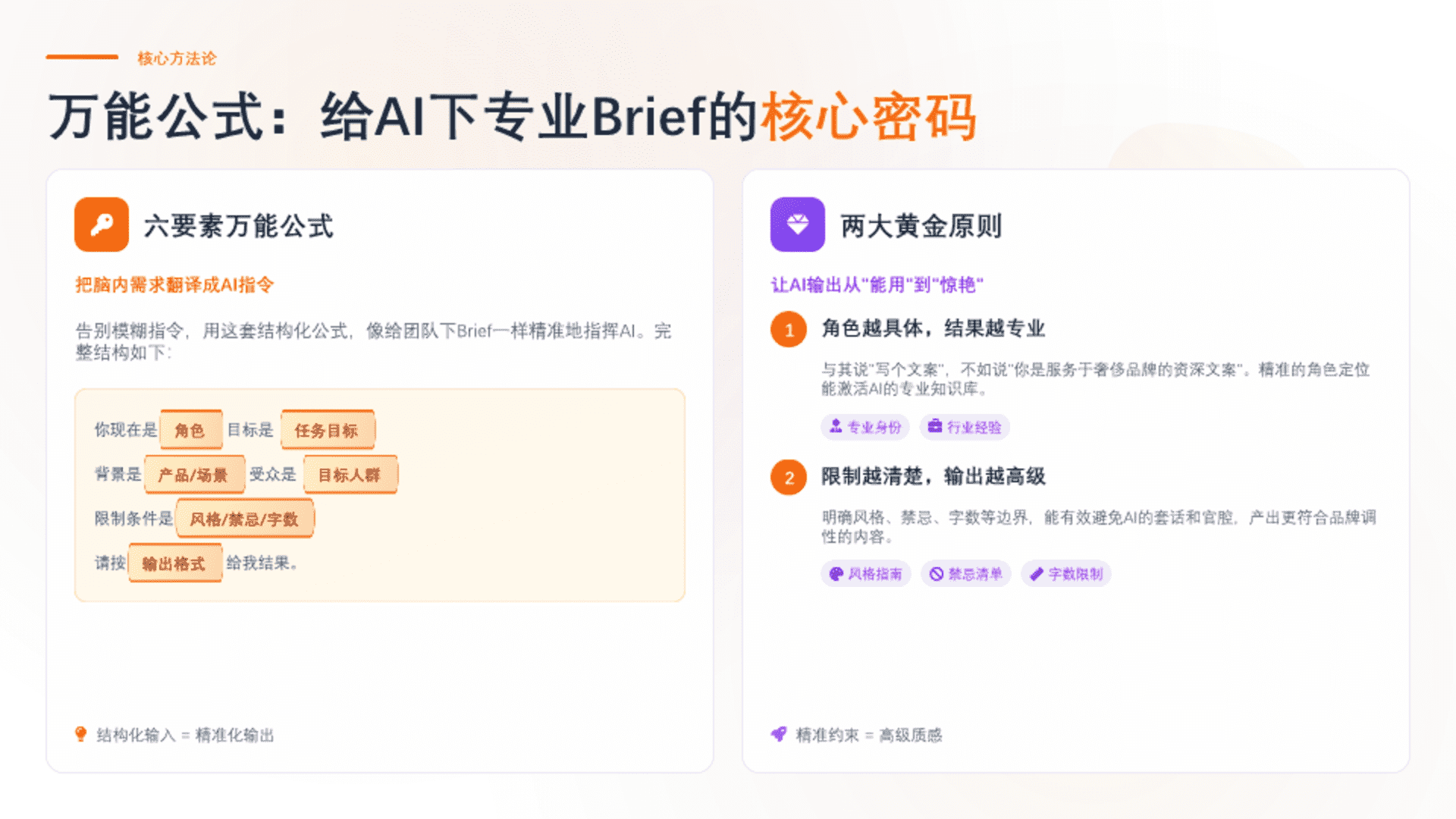
Task: Click the pen icon in 字数限制 tag
Action: (1037, 574)
